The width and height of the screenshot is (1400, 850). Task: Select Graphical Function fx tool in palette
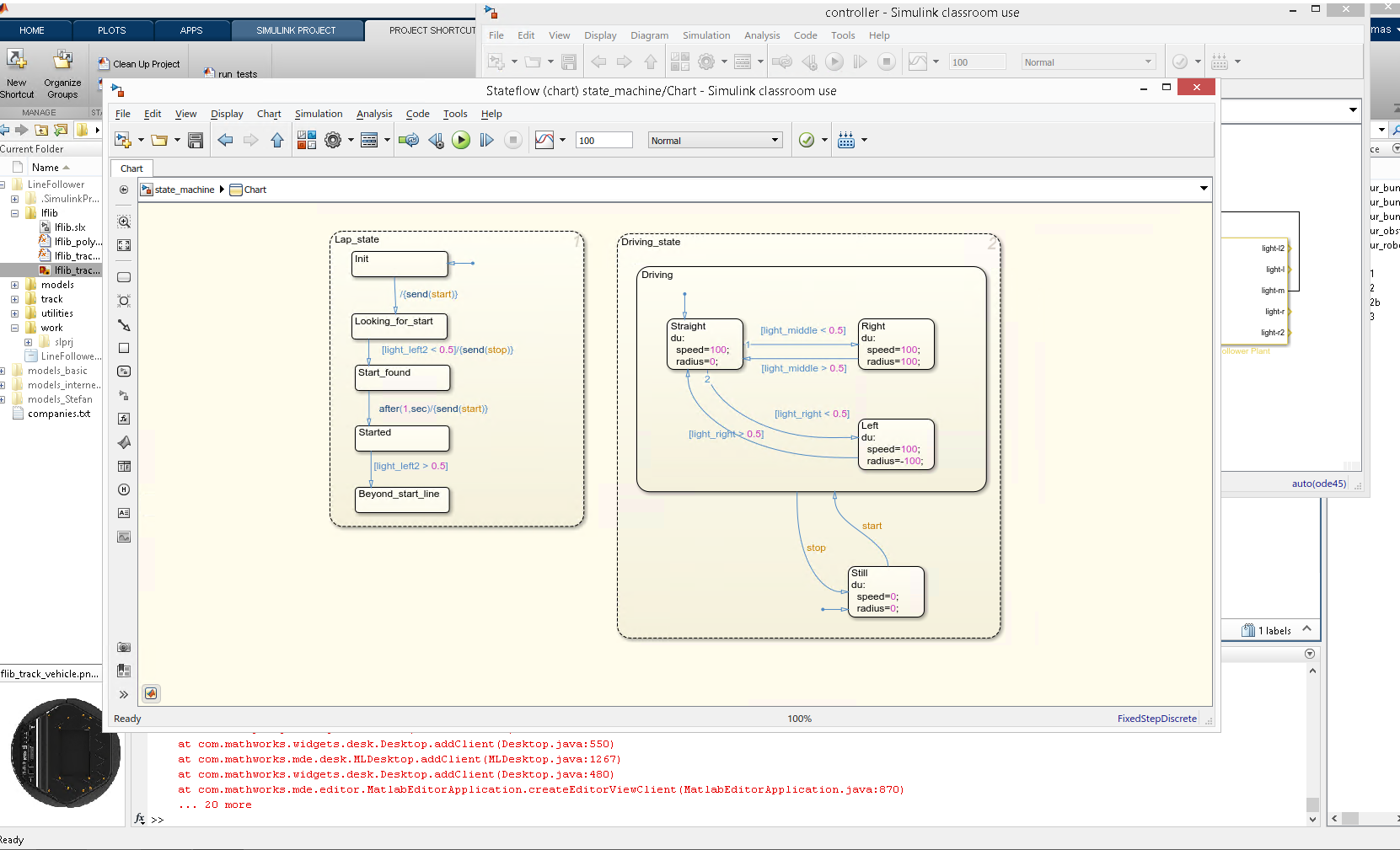click(x=124, y=419)
